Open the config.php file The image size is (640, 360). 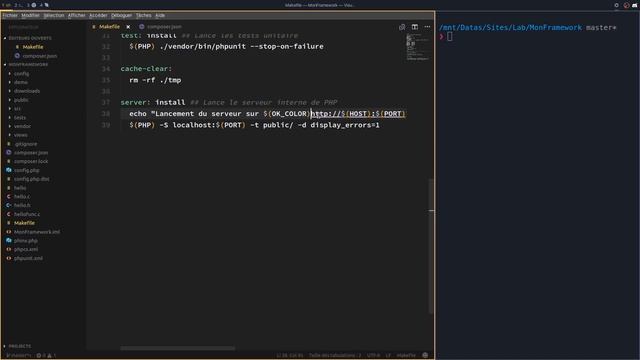(x=27, y=170)
